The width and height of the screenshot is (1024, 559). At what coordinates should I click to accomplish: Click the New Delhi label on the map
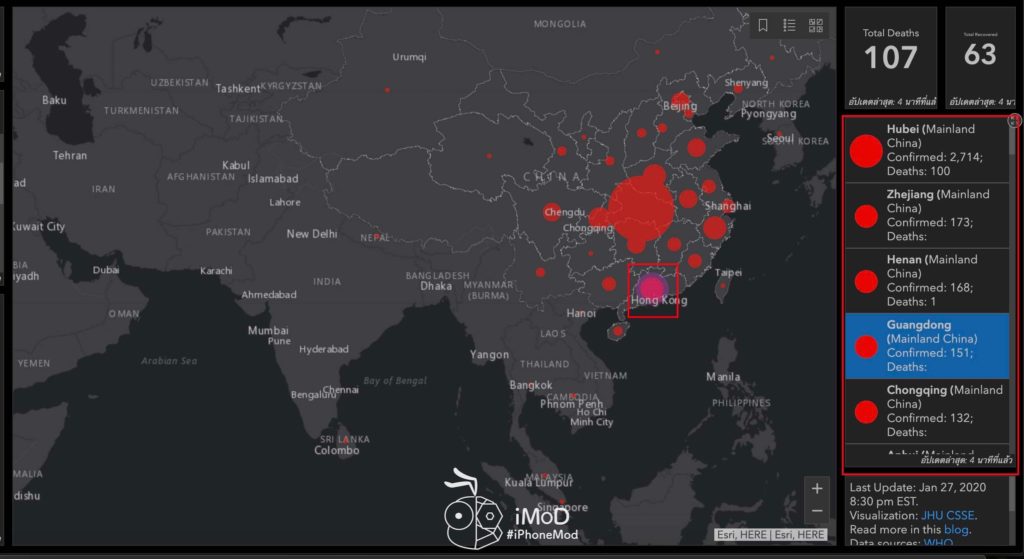tap(312, 234)
